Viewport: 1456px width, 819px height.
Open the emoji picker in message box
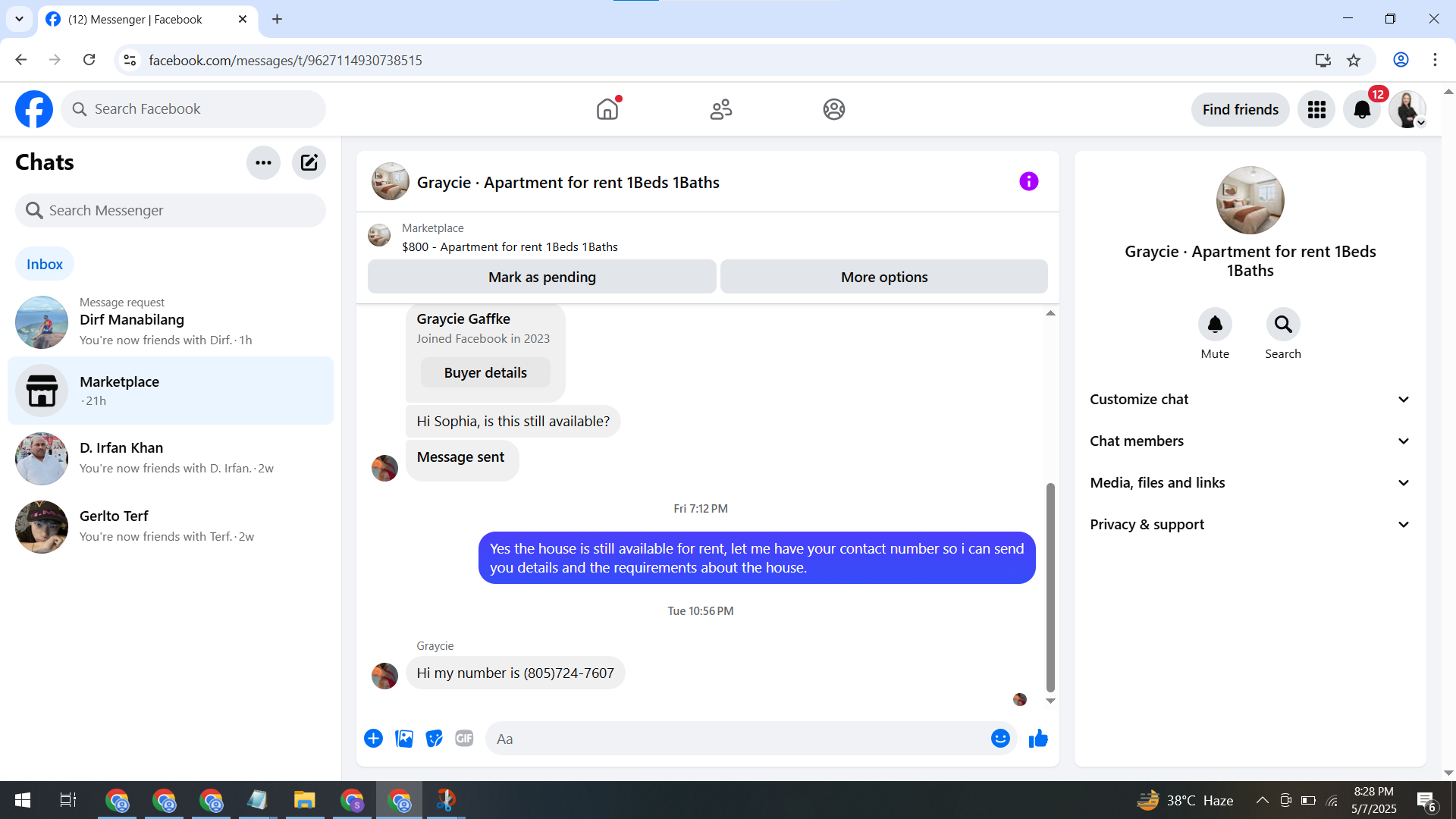click(1000, 739)
